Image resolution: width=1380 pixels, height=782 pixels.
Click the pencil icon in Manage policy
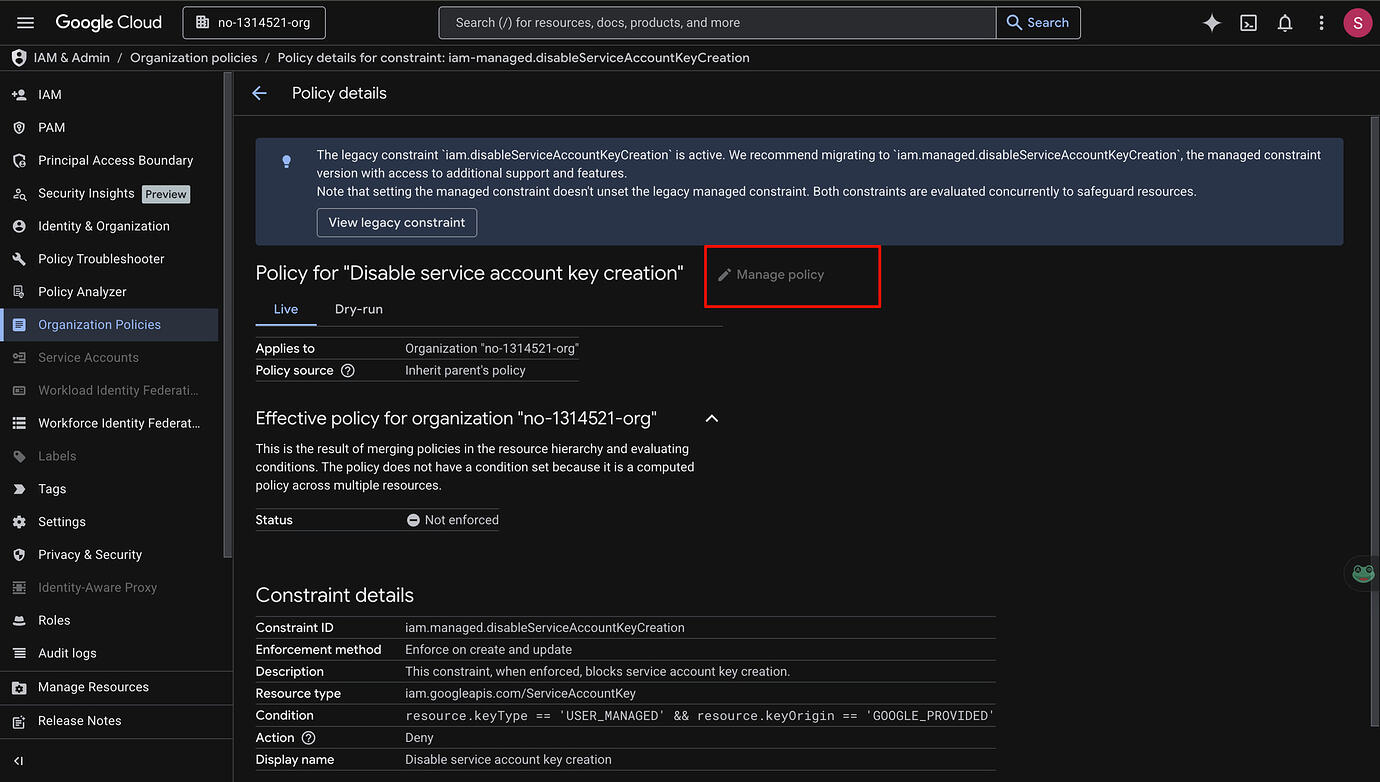725,275
